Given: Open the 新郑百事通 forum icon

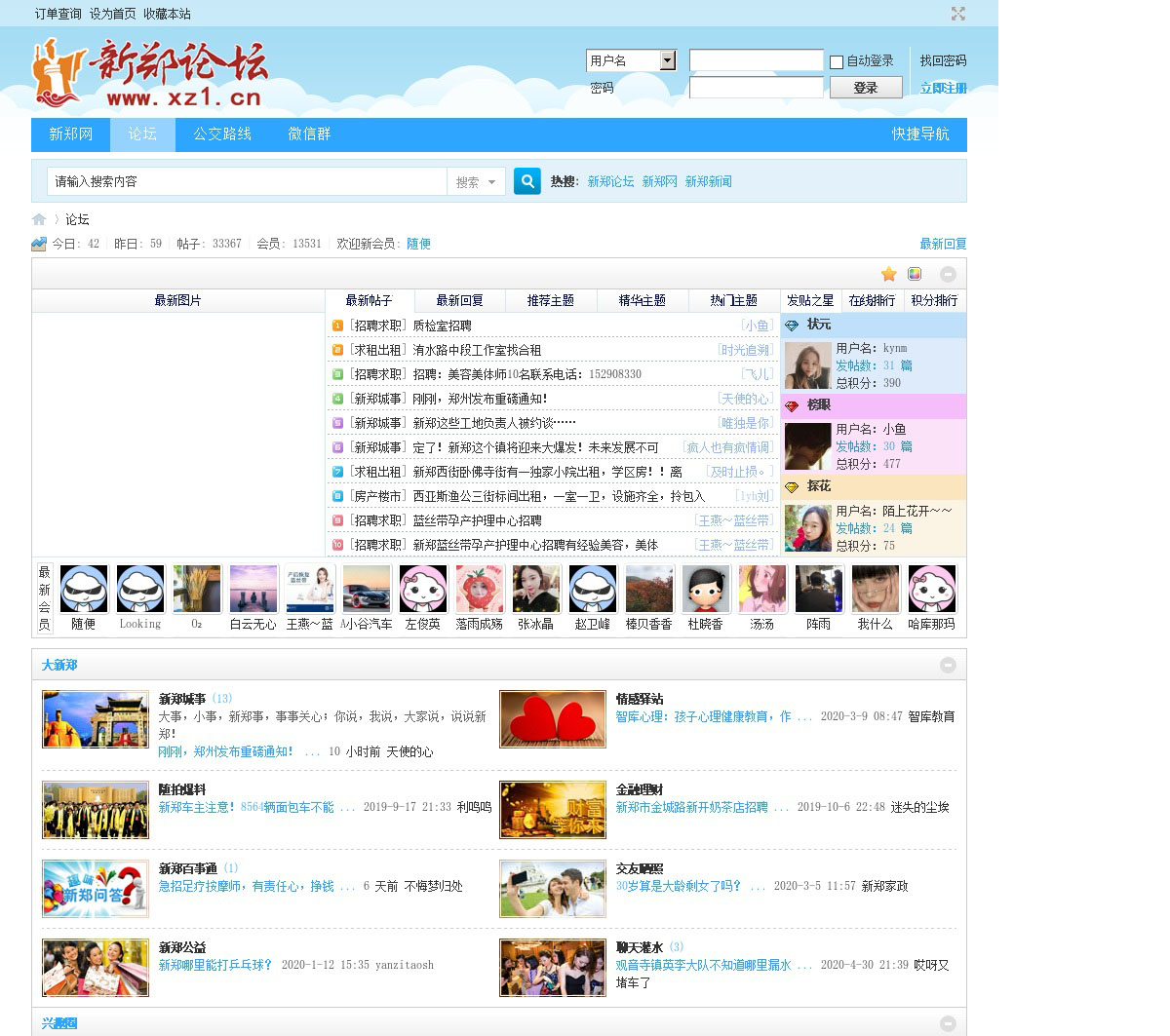Looking at the screenshot, I should (96, 889).
